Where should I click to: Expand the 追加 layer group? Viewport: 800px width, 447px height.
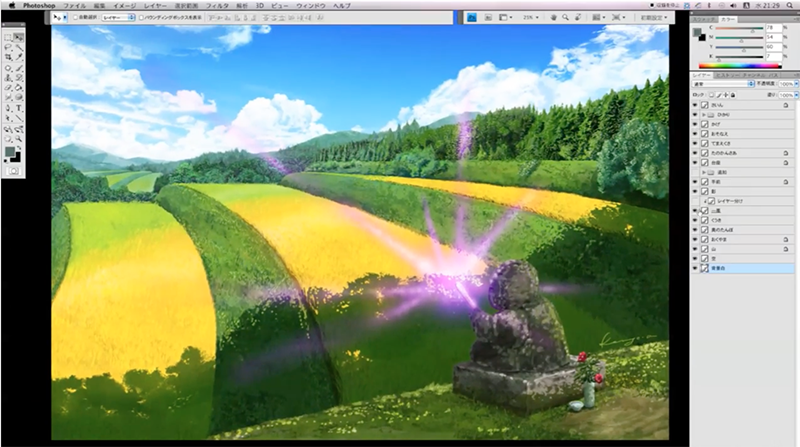pyautogui.click(x=704, y=172)
